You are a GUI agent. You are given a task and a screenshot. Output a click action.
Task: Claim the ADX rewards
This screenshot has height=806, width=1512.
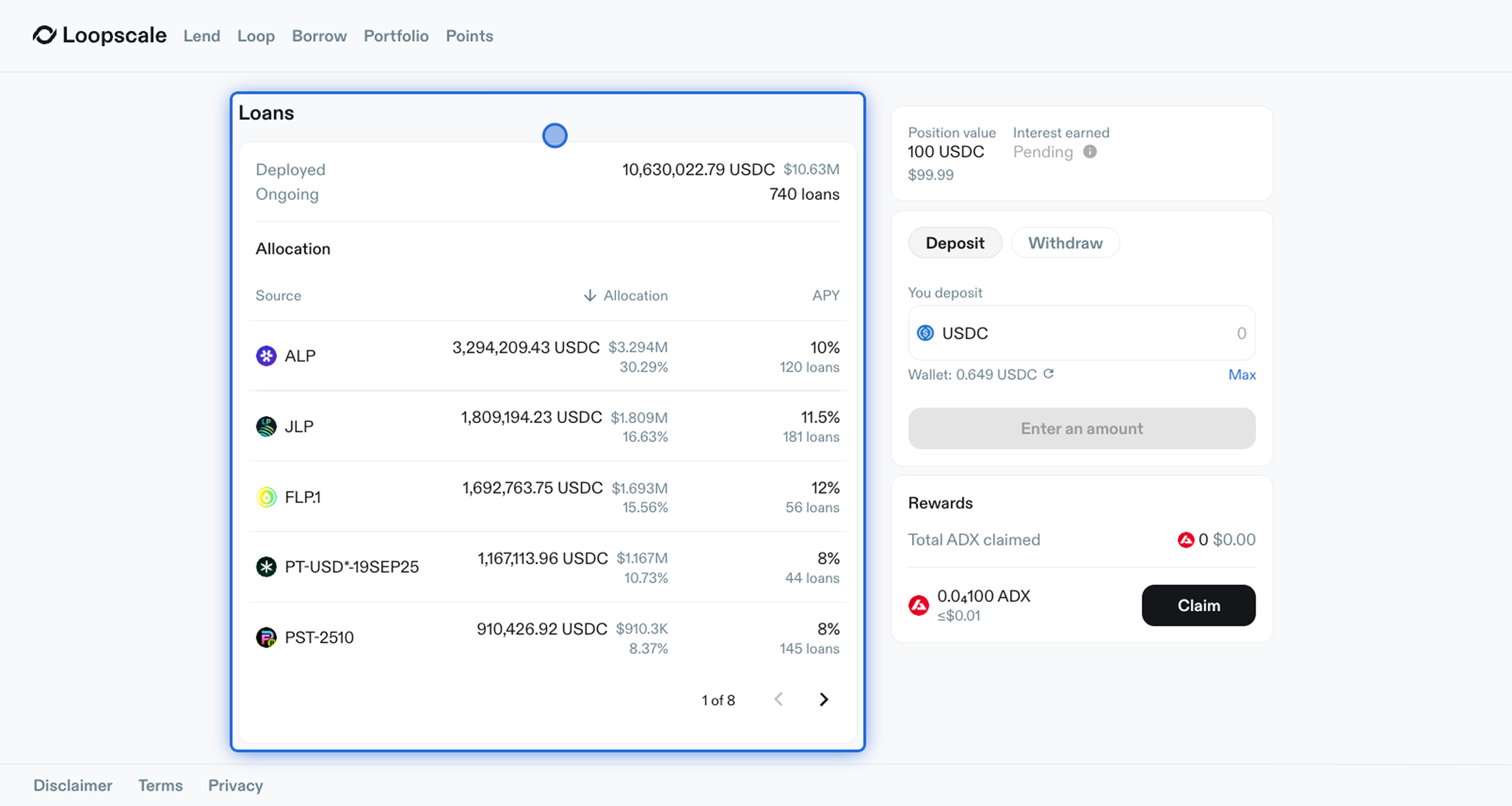pyautogui.click(x=1198, y=605)
